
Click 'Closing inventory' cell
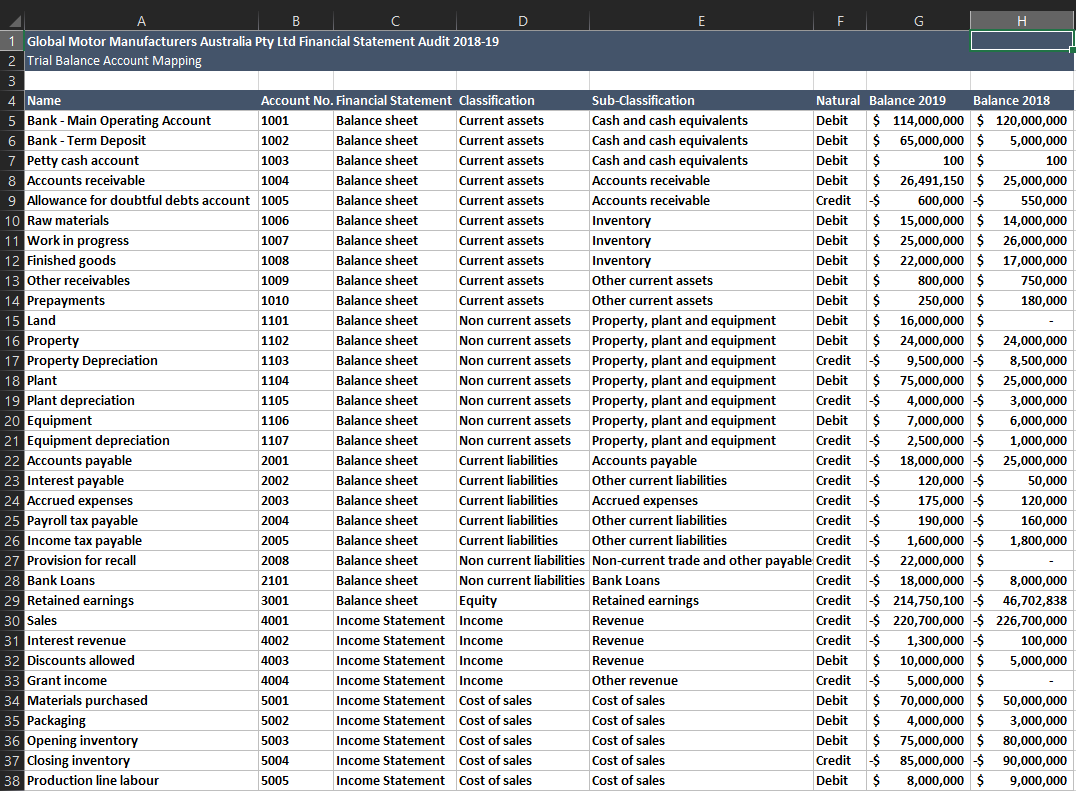click(141, 761)
